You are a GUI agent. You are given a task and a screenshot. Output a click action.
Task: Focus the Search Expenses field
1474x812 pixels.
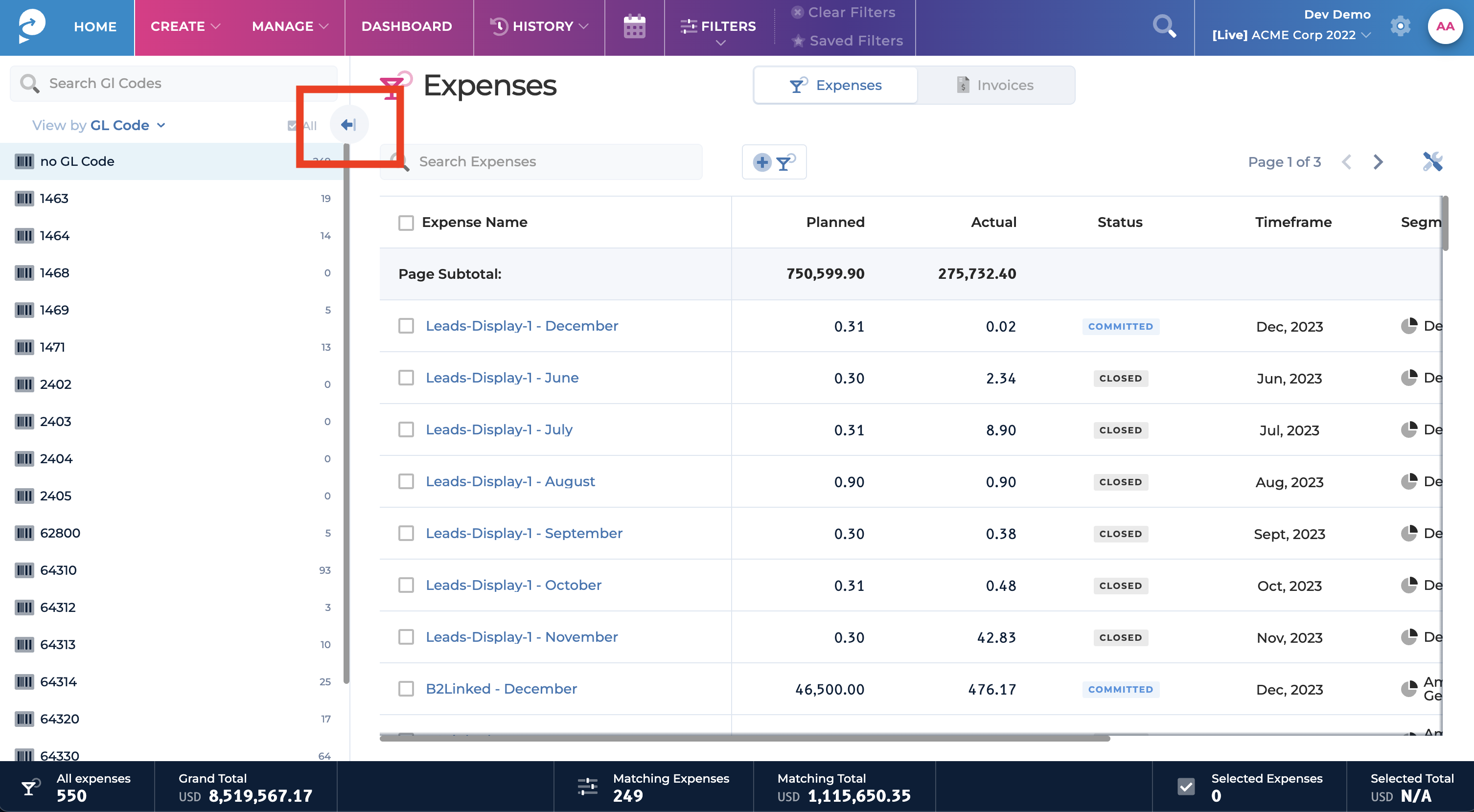tap(541, 162)
